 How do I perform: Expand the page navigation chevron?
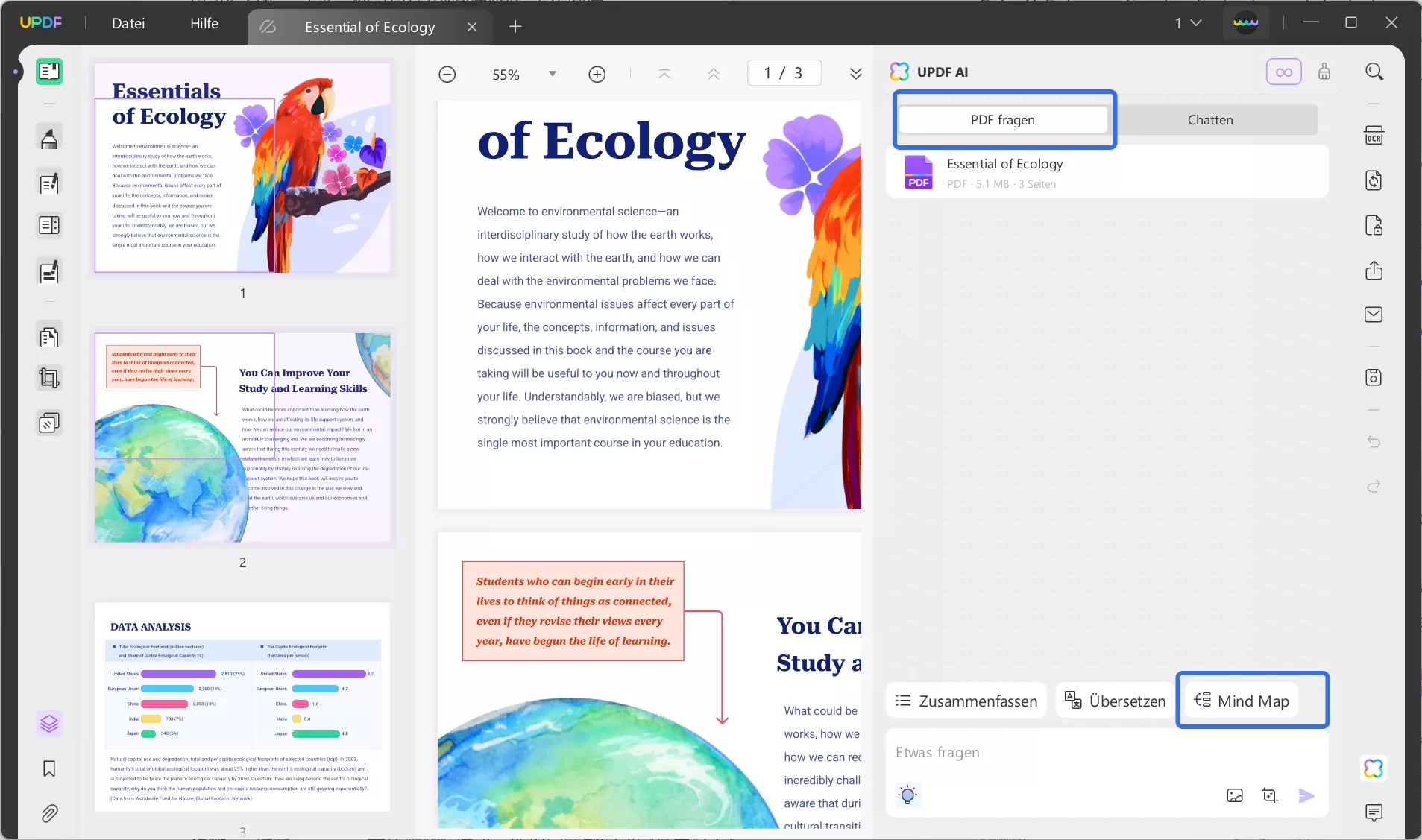(x=856, y=73)
